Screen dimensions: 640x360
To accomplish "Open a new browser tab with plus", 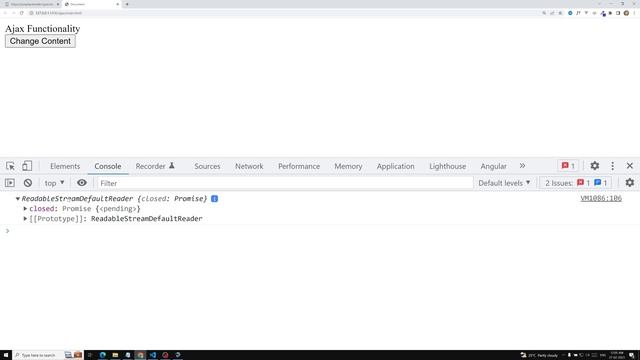I will pos(127,4).
